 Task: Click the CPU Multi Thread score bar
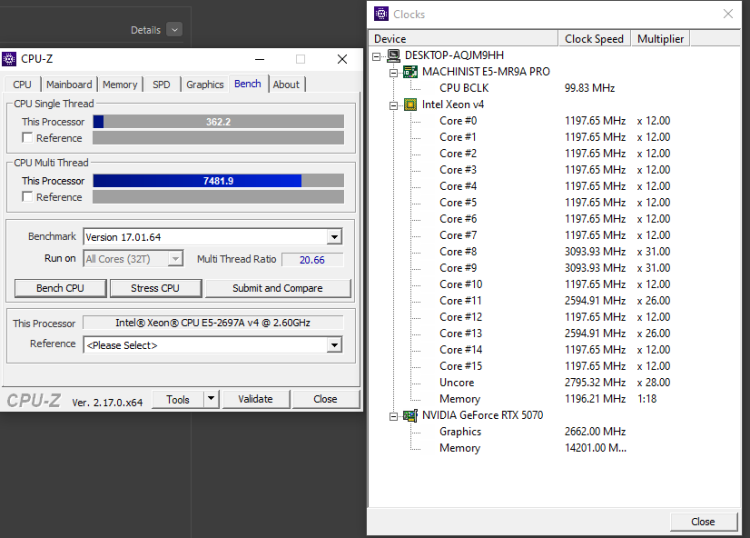(218, 181)
